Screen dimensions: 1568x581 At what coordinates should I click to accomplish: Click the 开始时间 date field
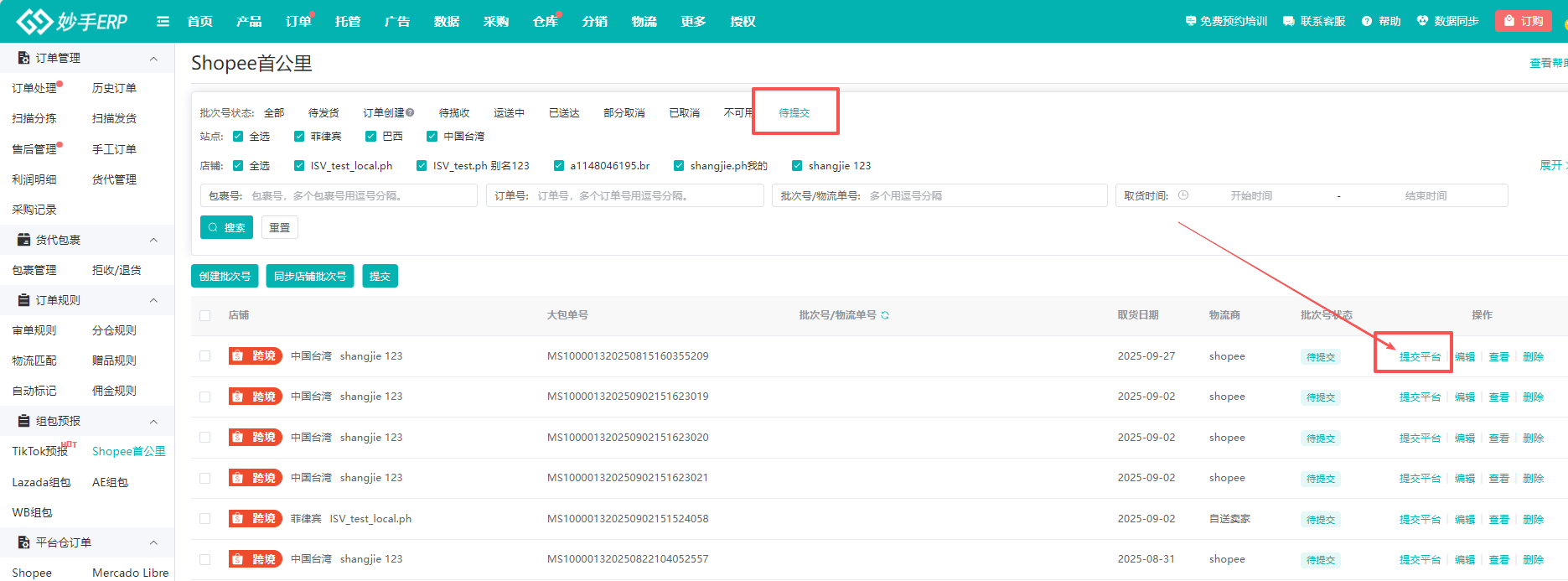pyautogui.click(x=1251, y=195)
